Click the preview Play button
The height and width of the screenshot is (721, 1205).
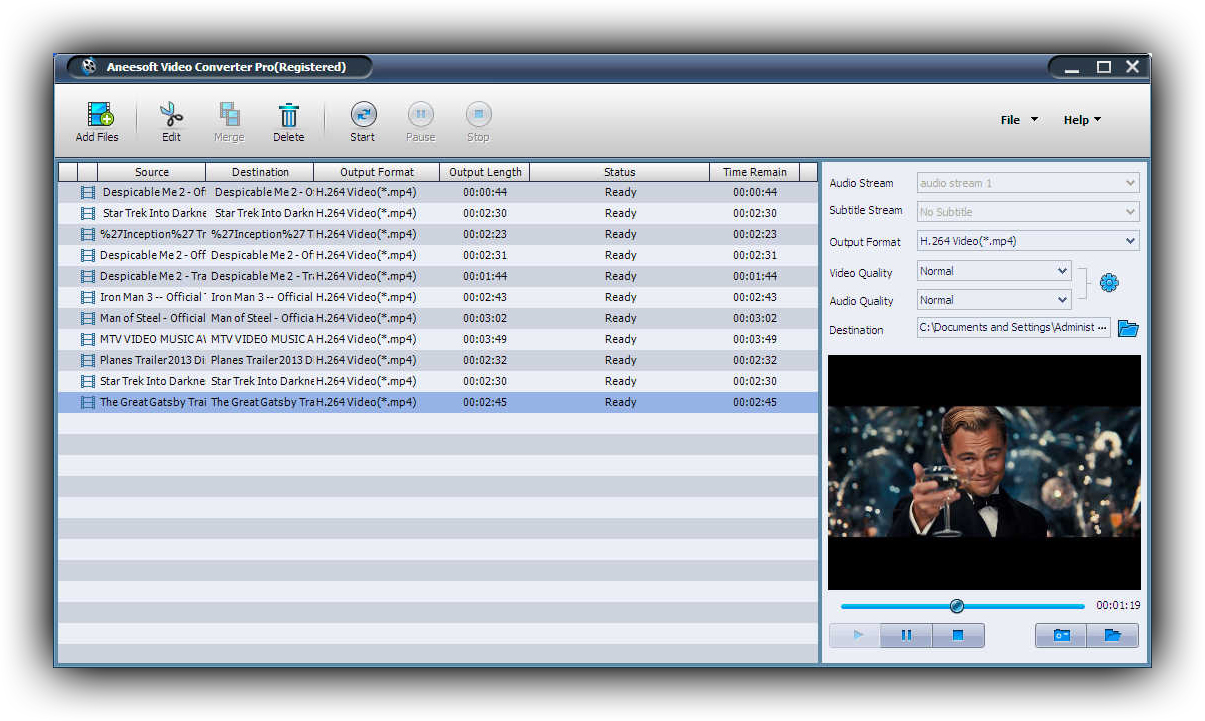[x=855, y=635]
